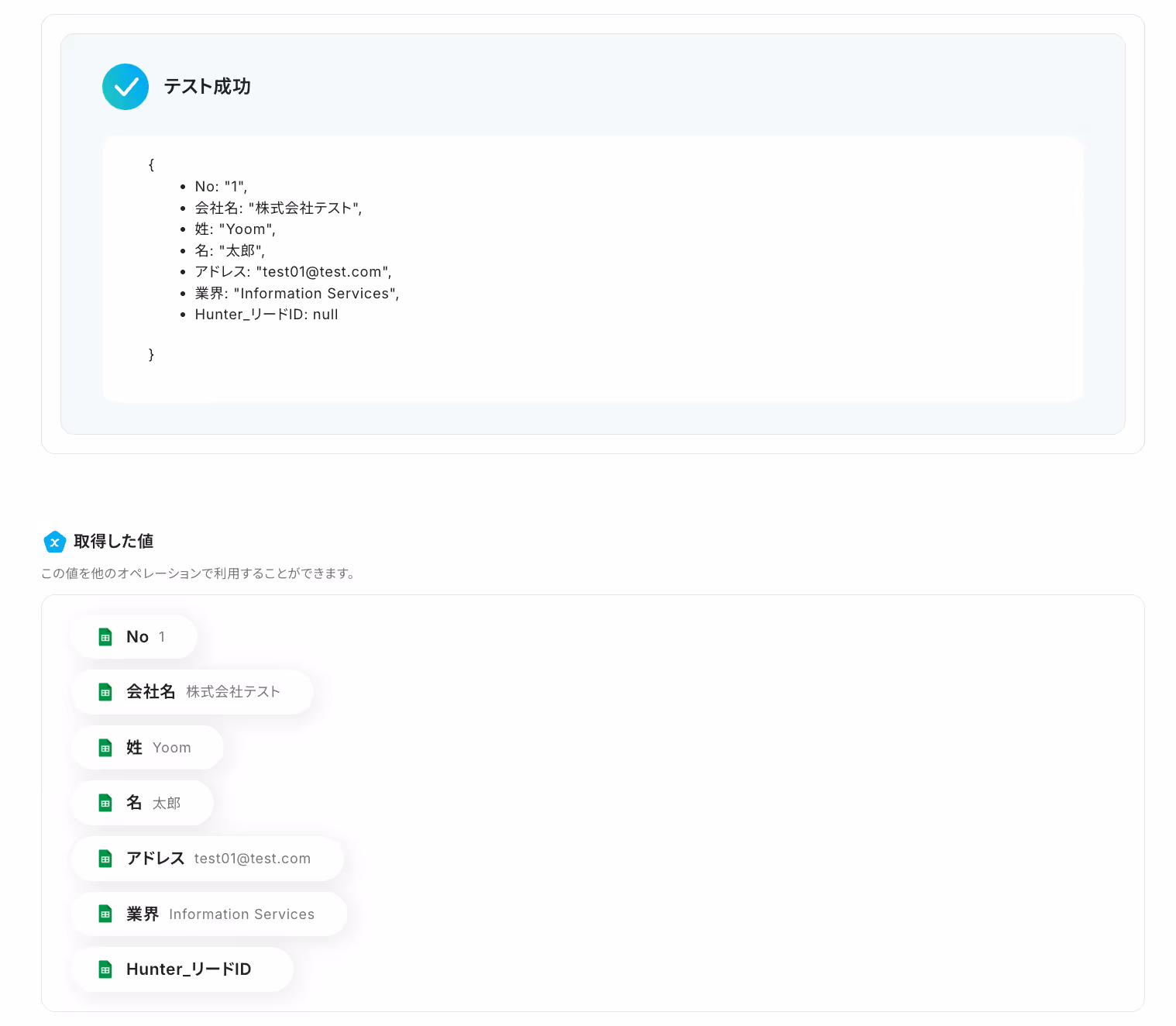Click the Yoom badge icon beside 取得した値
Viewport: 1176px width, 1026px height.
point(55,542)
